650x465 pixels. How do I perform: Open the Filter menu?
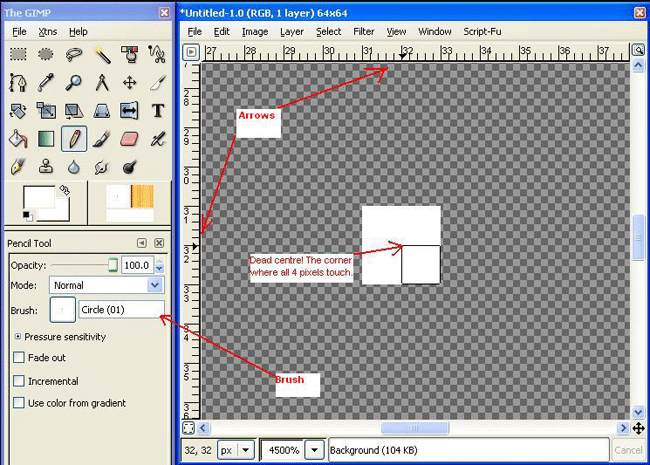click(364, 31)
